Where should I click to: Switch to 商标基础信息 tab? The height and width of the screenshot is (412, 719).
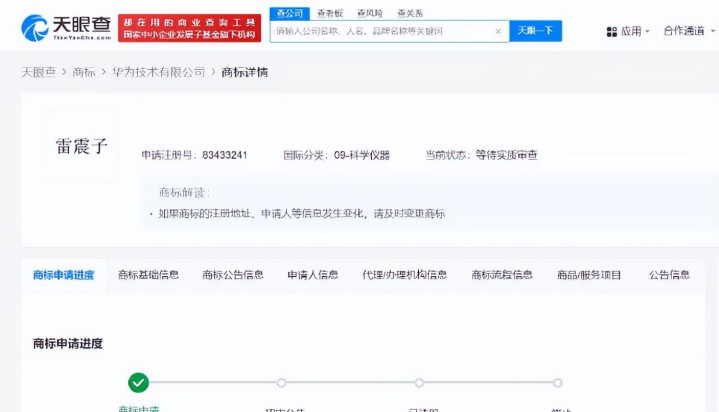pos(148,275)
